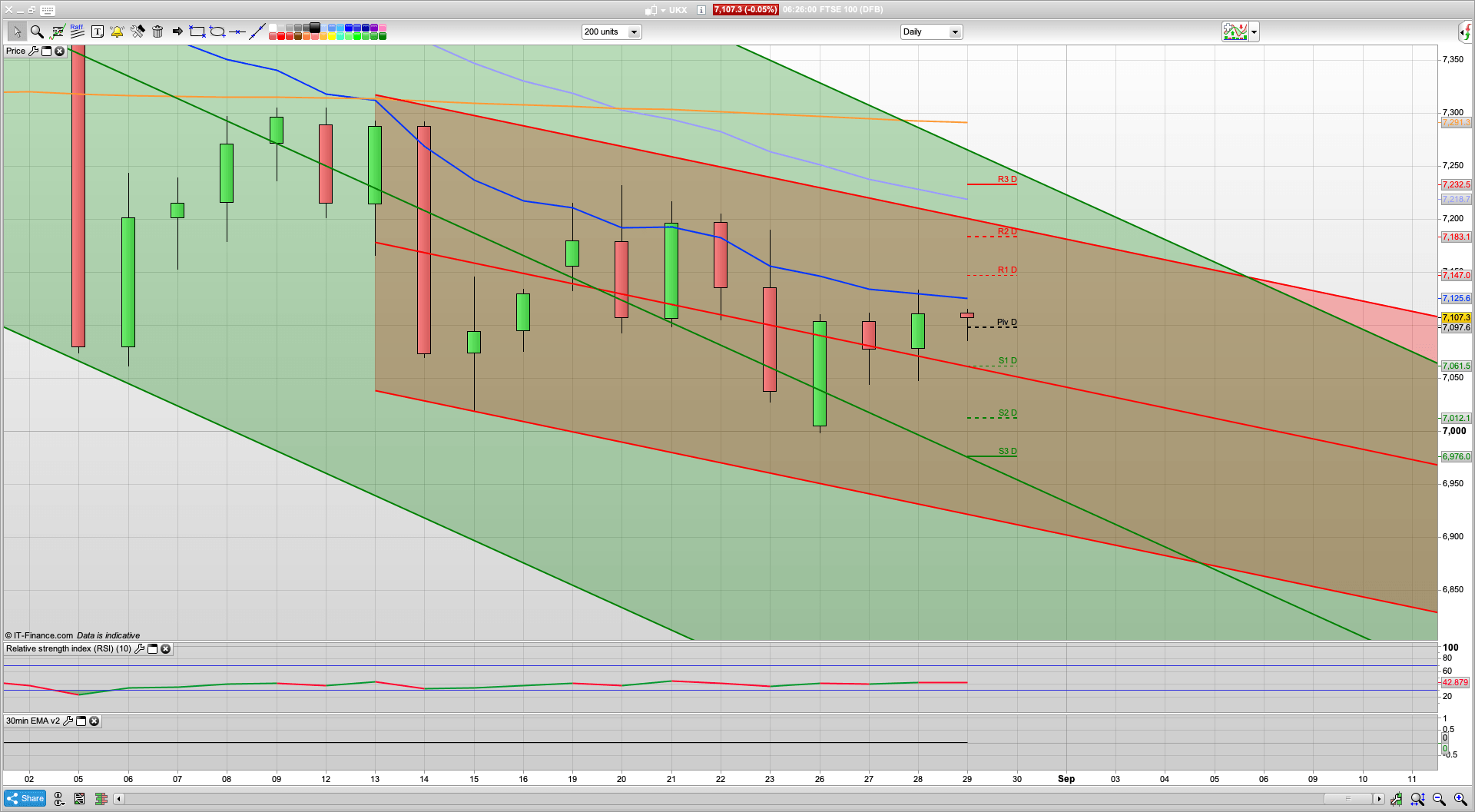
Task: Zoom in the chart horizontally
Action: point(1460,799)
